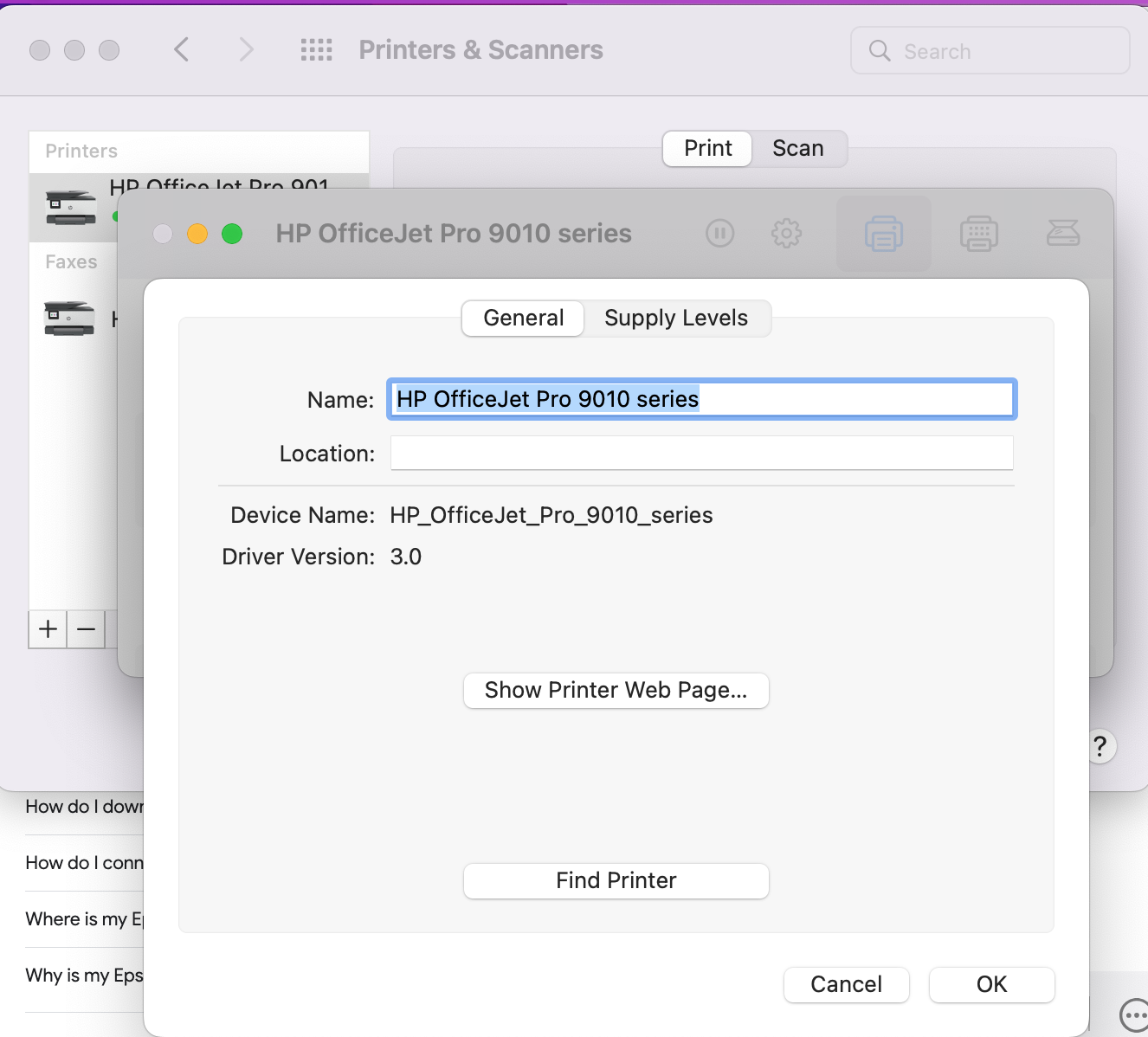Click into the Name text field
This screenshot has height=1037, width=1148.
pos(702,399)
